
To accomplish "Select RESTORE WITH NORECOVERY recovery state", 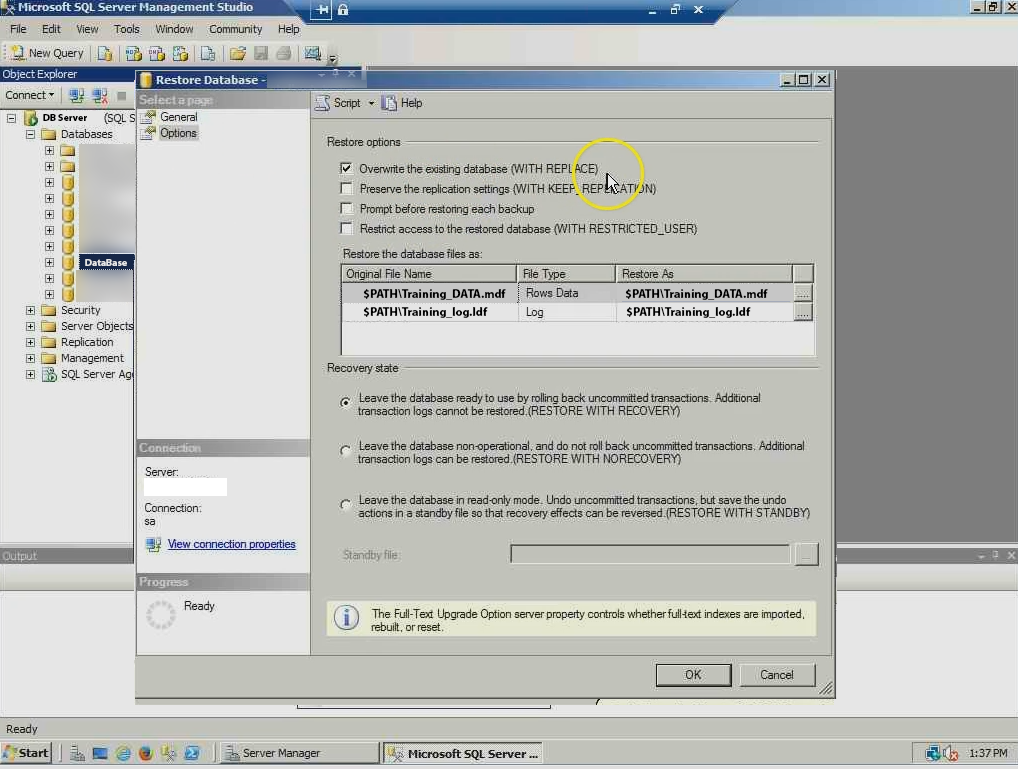I will tap(345, 449).
